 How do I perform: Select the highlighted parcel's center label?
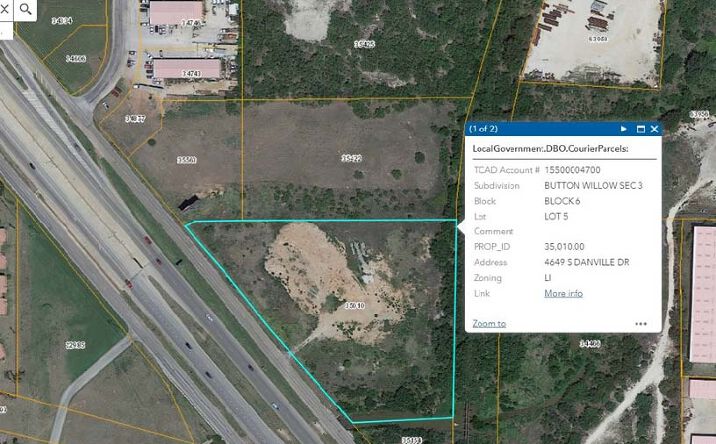click(x=353, y=304)
